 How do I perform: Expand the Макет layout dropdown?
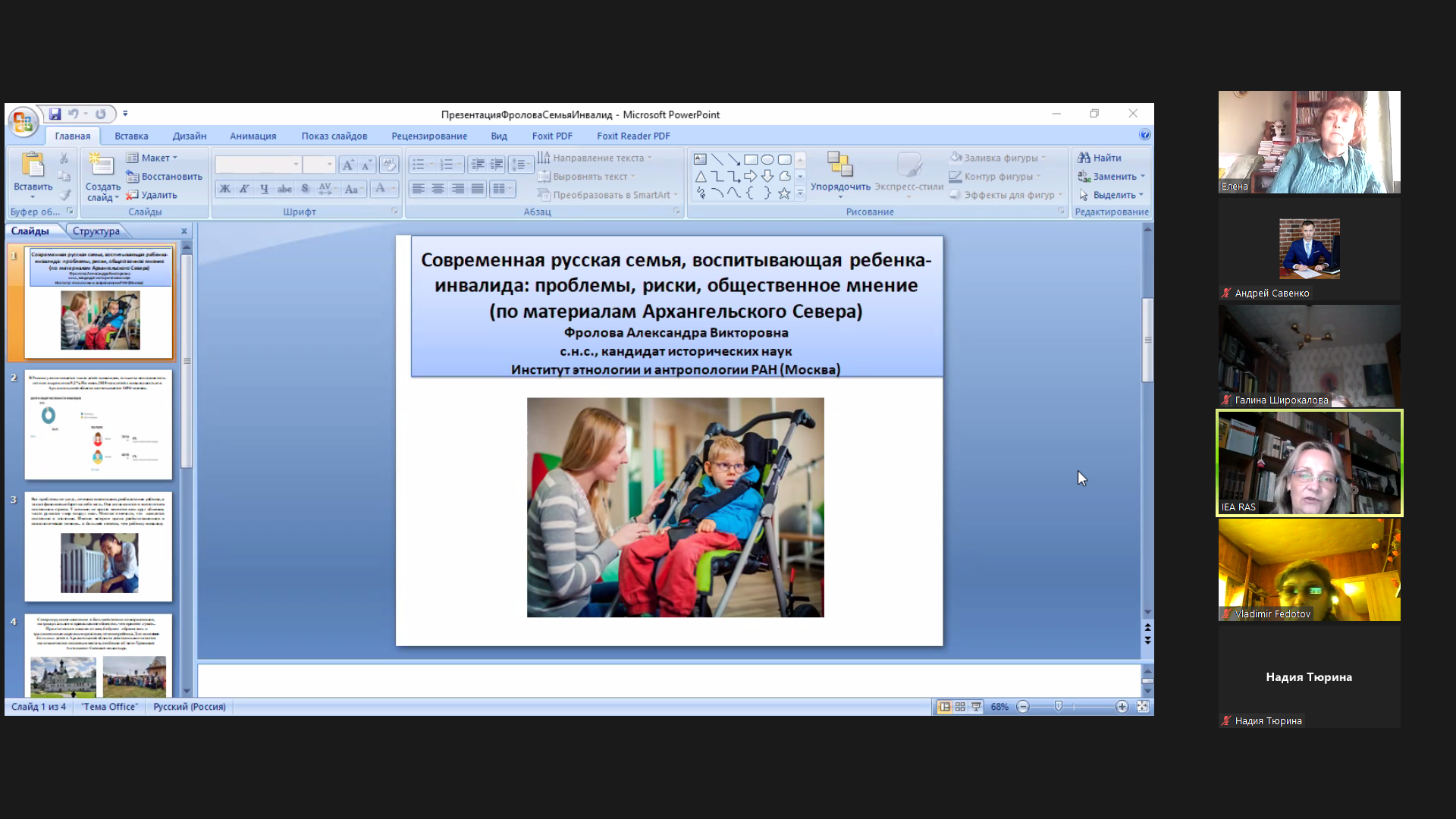pyautogui.click(x=152, y=158)
